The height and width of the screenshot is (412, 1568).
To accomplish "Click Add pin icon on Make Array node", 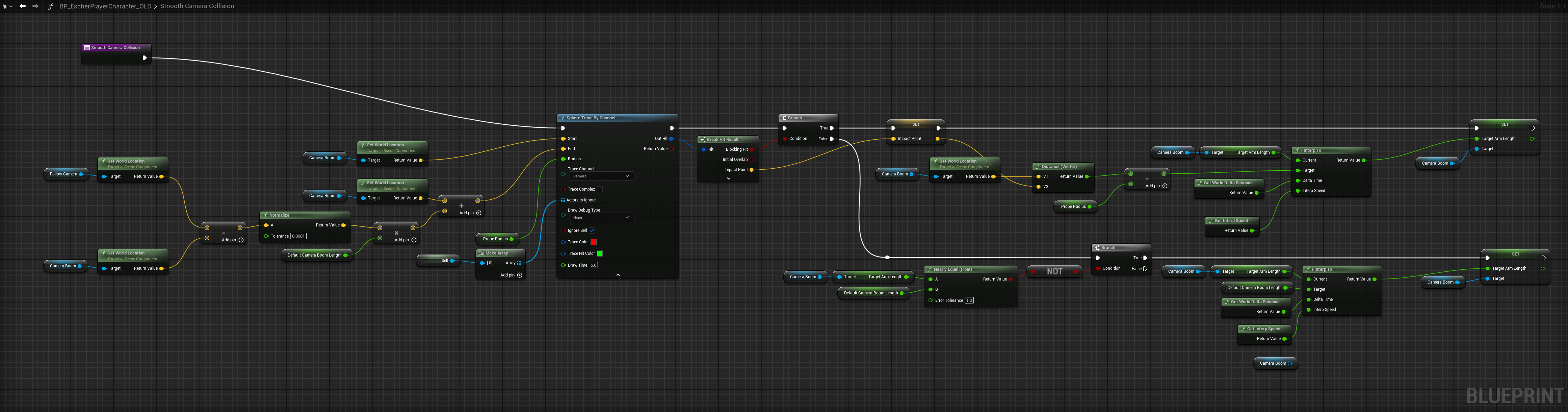I will [519, 275].
